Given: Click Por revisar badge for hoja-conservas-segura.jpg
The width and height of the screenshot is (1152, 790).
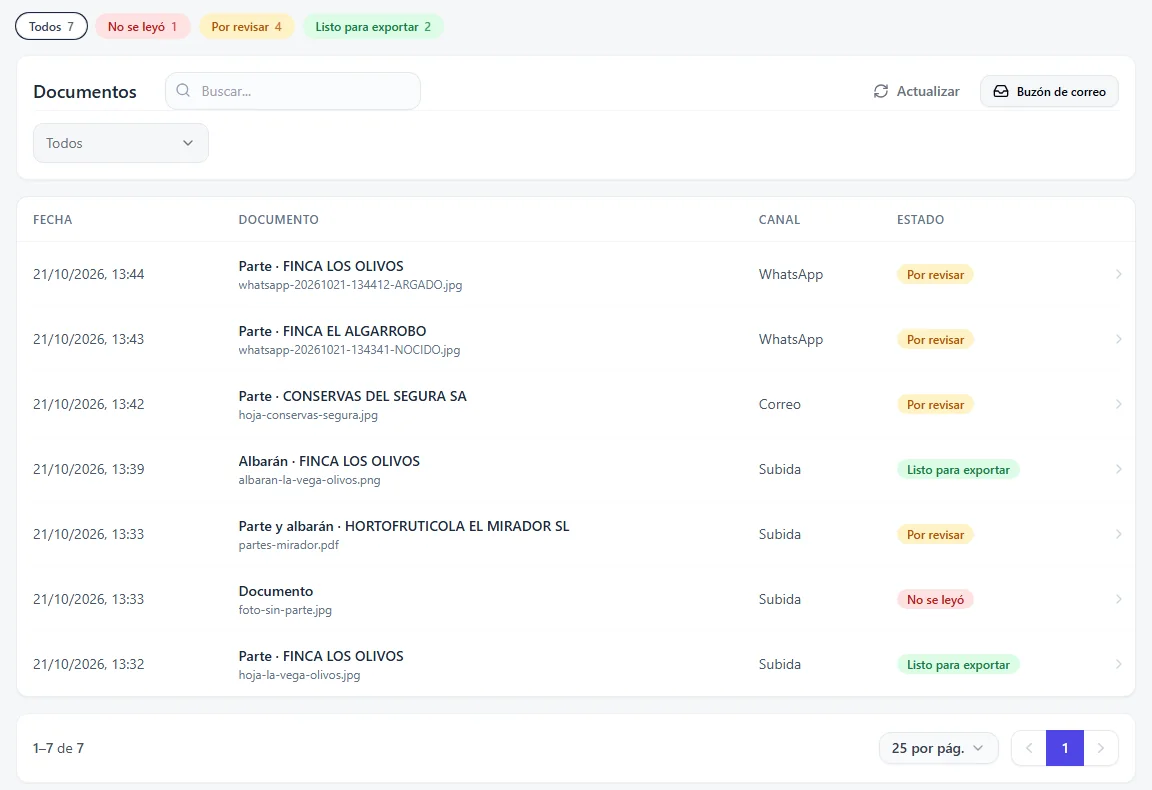Looking at the screenshot, I should click(x=935, y=404).
